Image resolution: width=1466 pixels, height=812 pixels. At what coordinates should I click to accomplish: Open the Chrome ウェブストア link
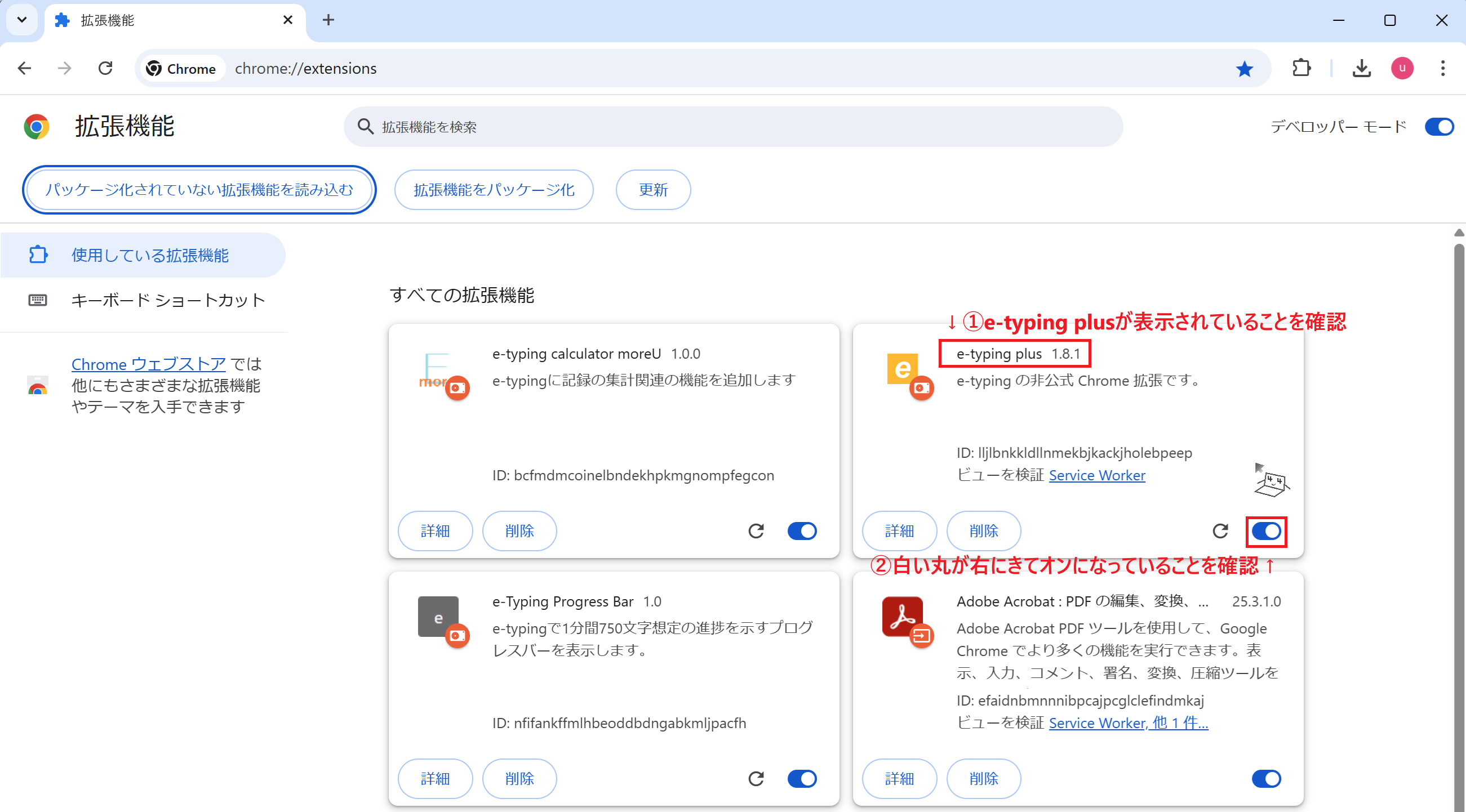(149, 364)
